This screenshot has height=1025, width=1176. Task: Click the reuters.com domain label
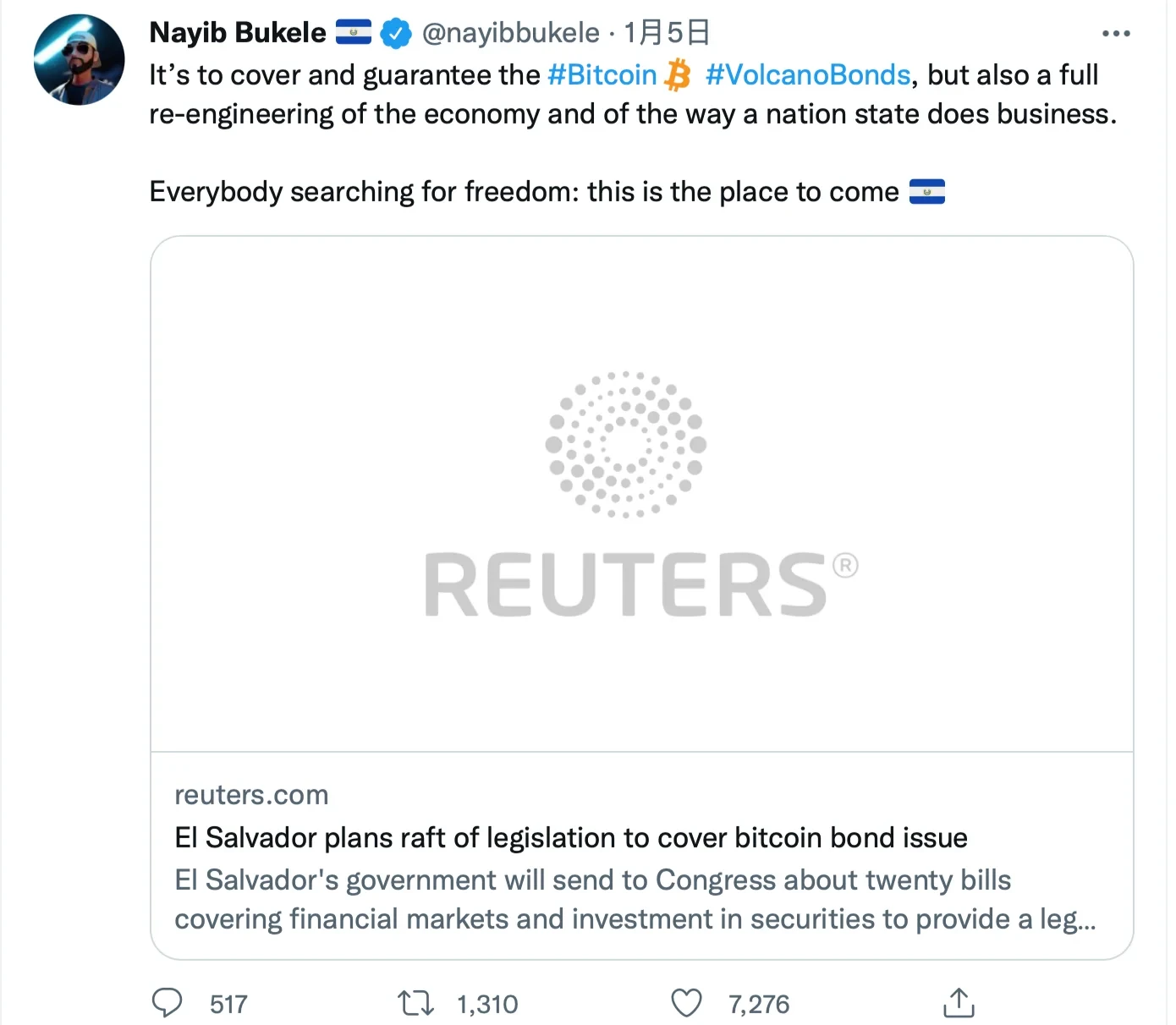coord(251,795)
